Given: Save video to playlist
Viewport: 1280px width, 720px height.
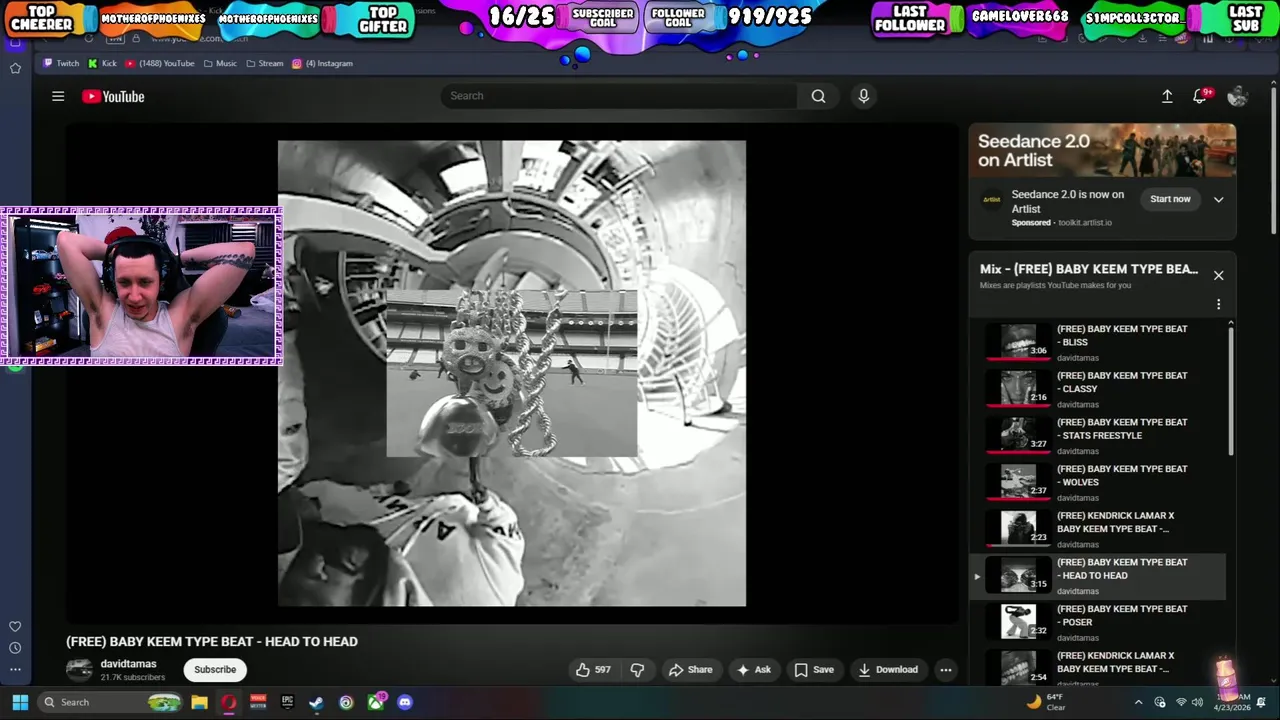Looking at the screenshot, I should (x=814, y=670).
